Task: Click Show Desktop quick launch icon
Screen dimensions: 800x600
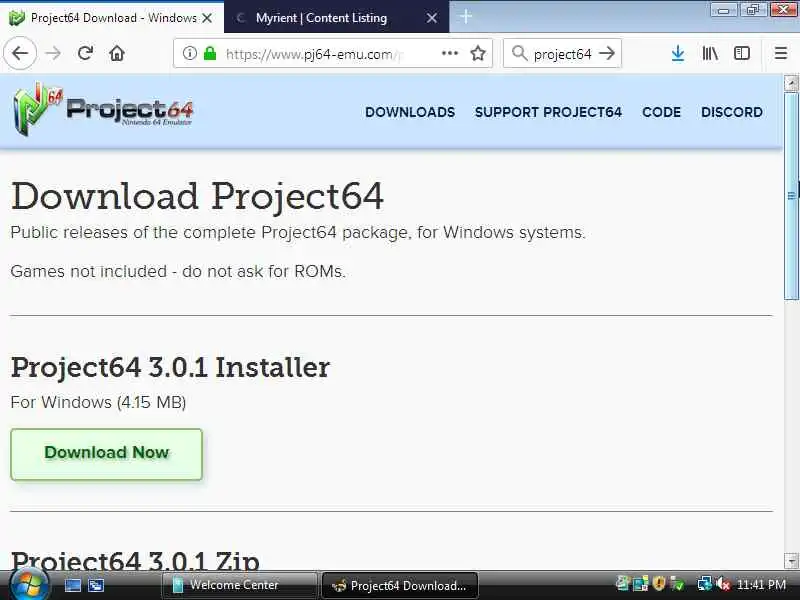Action: [x=73, y=585]
